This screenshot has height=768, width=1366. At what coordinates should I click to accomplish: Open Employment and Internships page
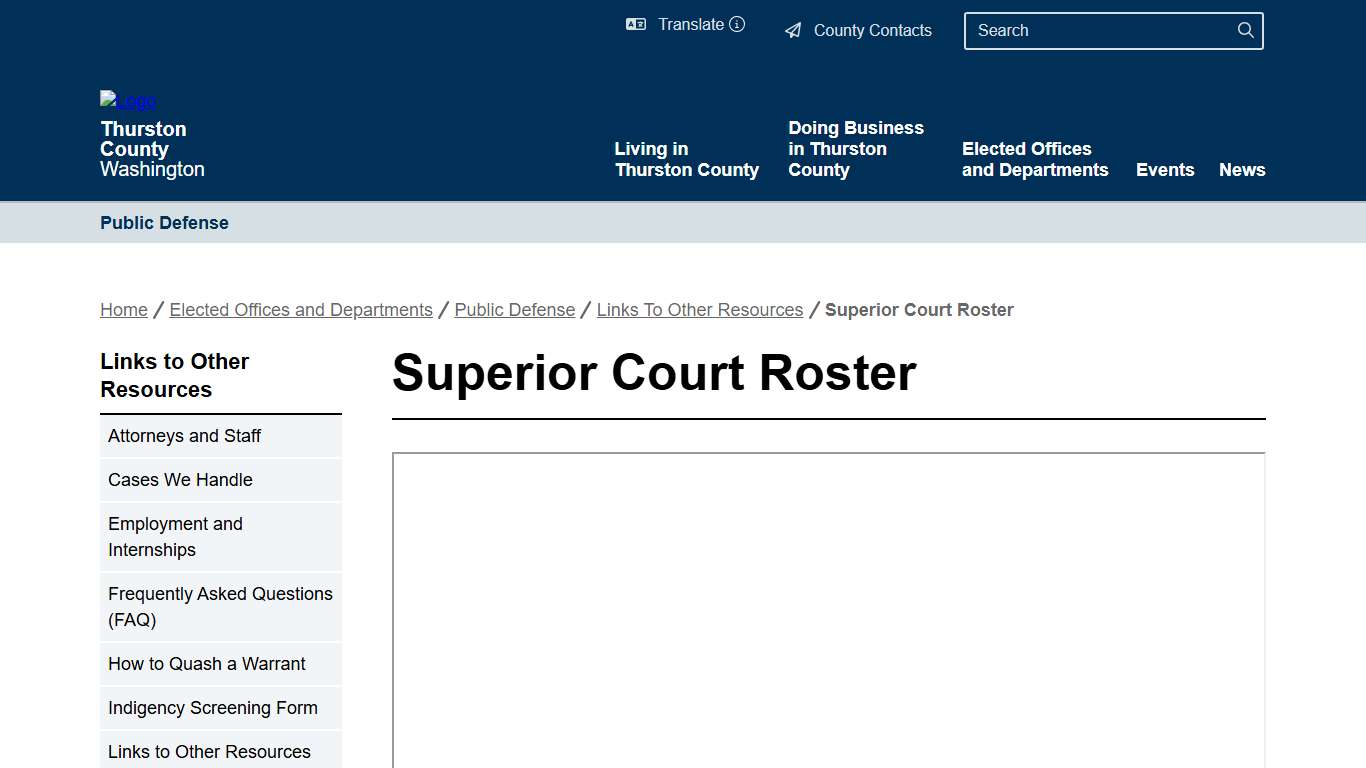pos(175,537)
